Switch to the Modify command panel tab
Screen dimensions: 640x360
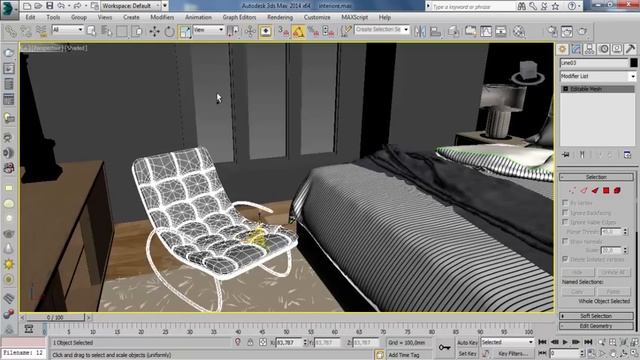tap(576, 49)
